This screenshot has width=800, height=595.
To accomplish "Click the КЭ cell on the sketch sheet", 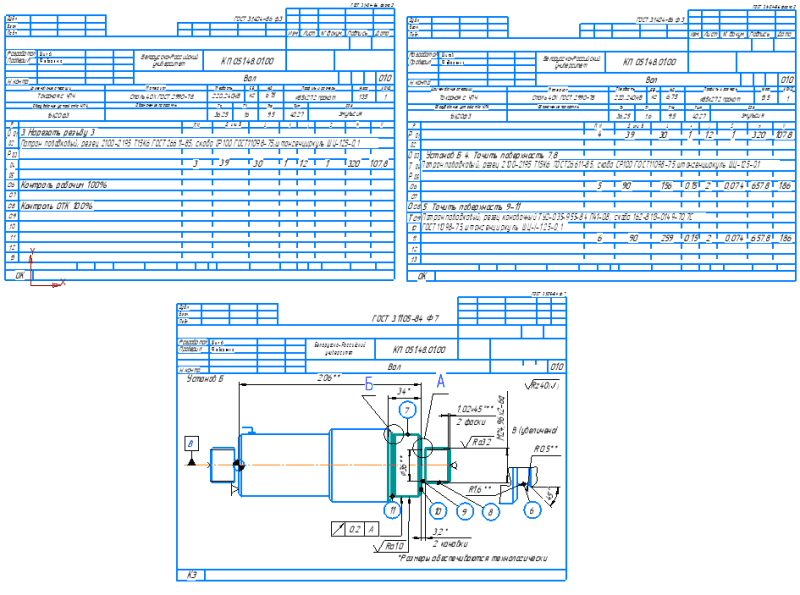I will (x=191, y=575).
